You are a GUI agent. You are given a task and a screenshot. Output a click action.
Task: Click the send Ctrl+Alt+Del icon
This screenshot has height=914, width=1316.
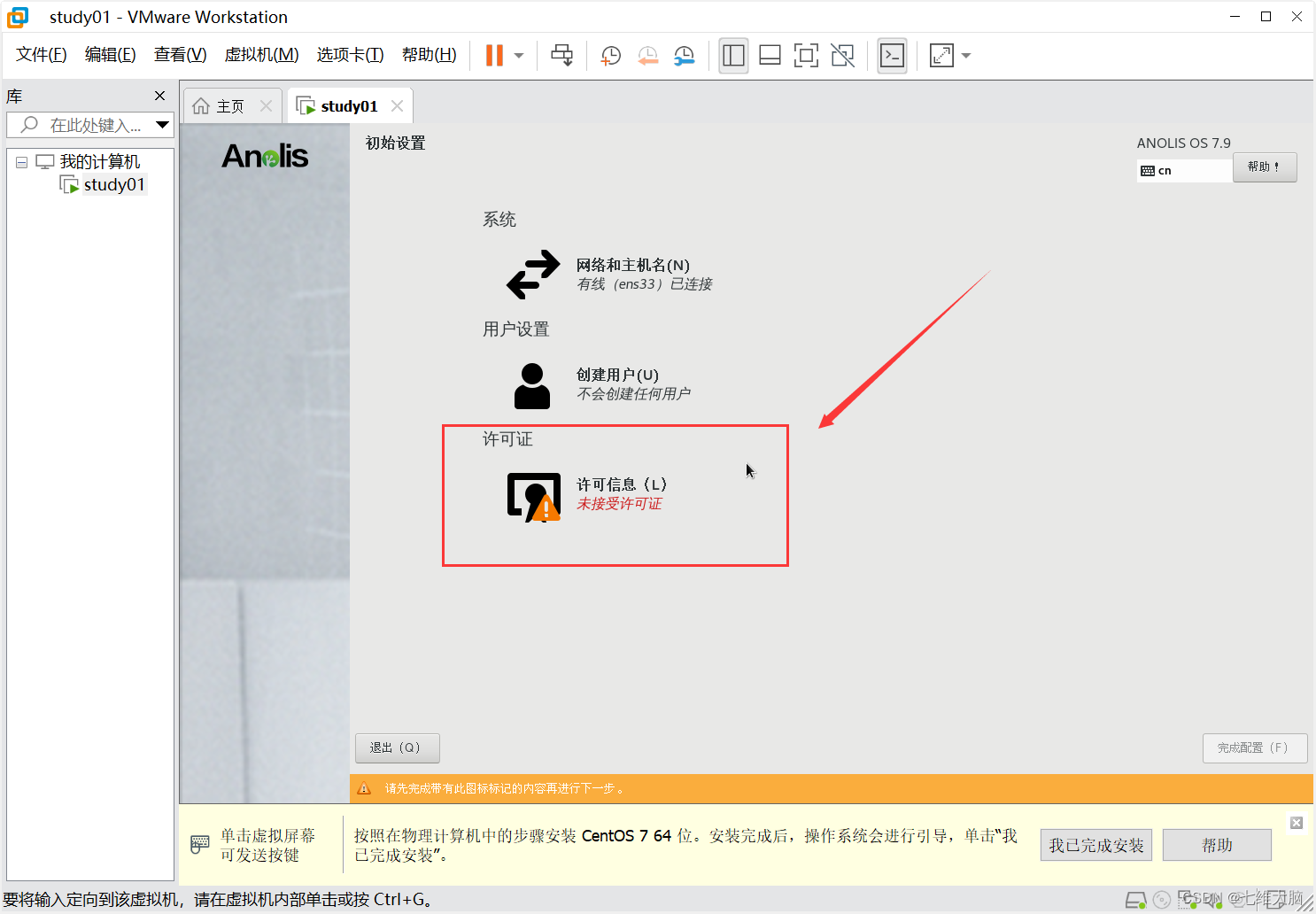(x=561, y=55)
